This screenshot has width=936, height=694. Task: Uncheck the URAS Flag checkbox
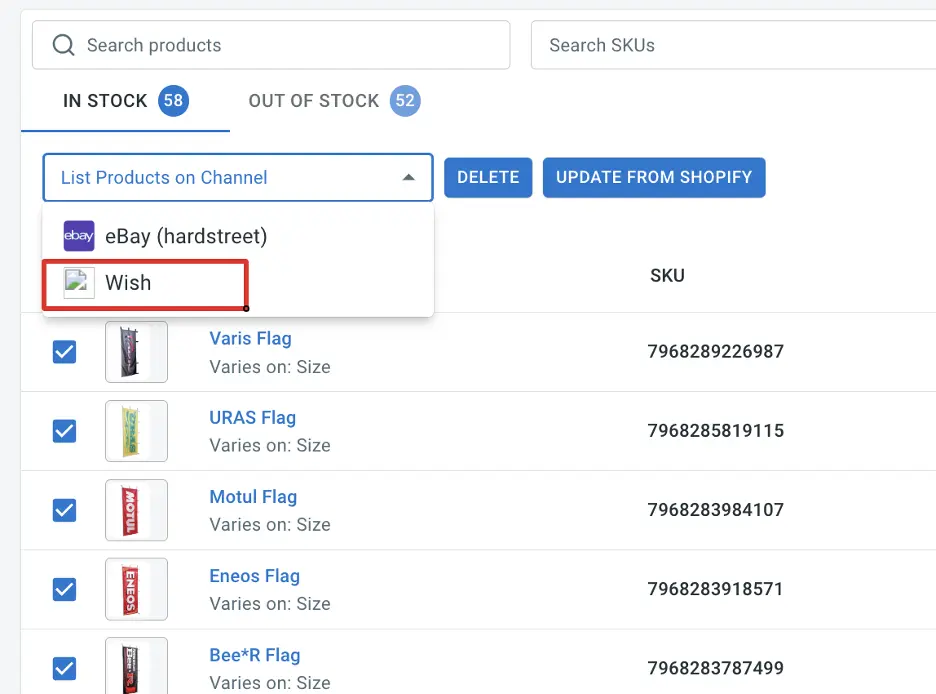tap(64, 431)
